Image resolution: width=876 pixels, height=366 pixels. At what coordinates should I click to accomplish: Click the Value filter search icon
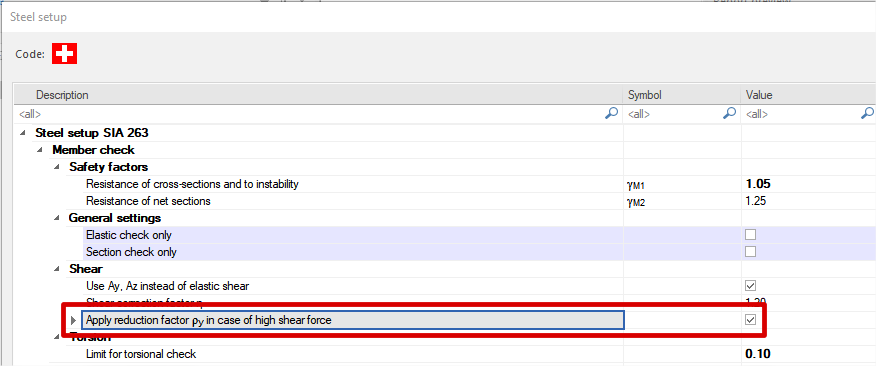[867, 113]
